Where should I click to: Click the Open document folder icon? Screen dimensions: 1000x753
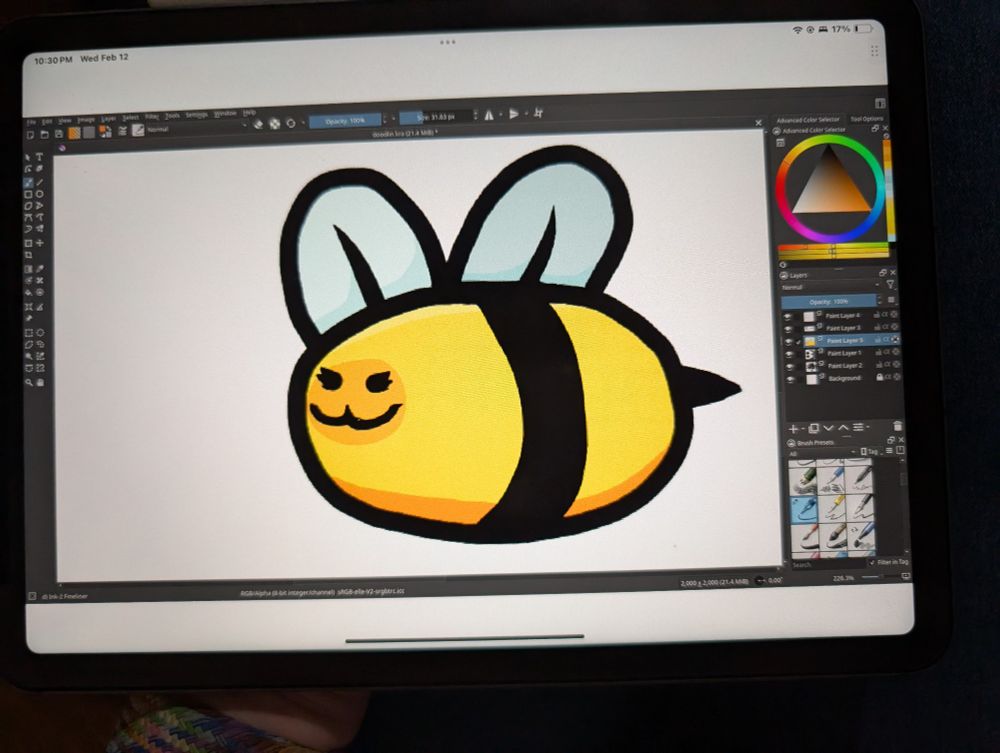(45, 135)
